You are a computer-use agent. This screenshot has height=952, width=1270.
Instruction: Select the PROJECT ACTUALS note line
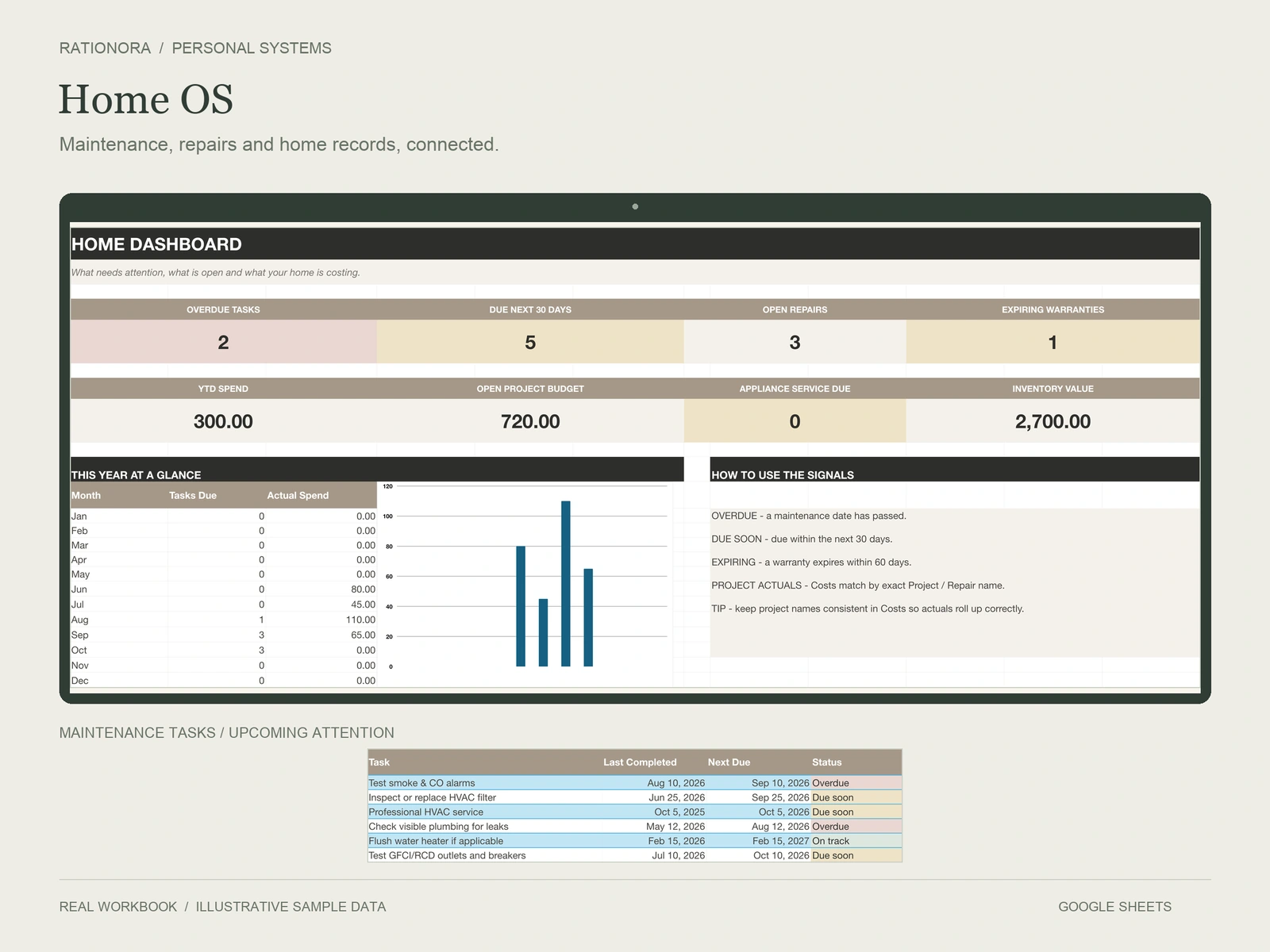click(x=858, y=585)
